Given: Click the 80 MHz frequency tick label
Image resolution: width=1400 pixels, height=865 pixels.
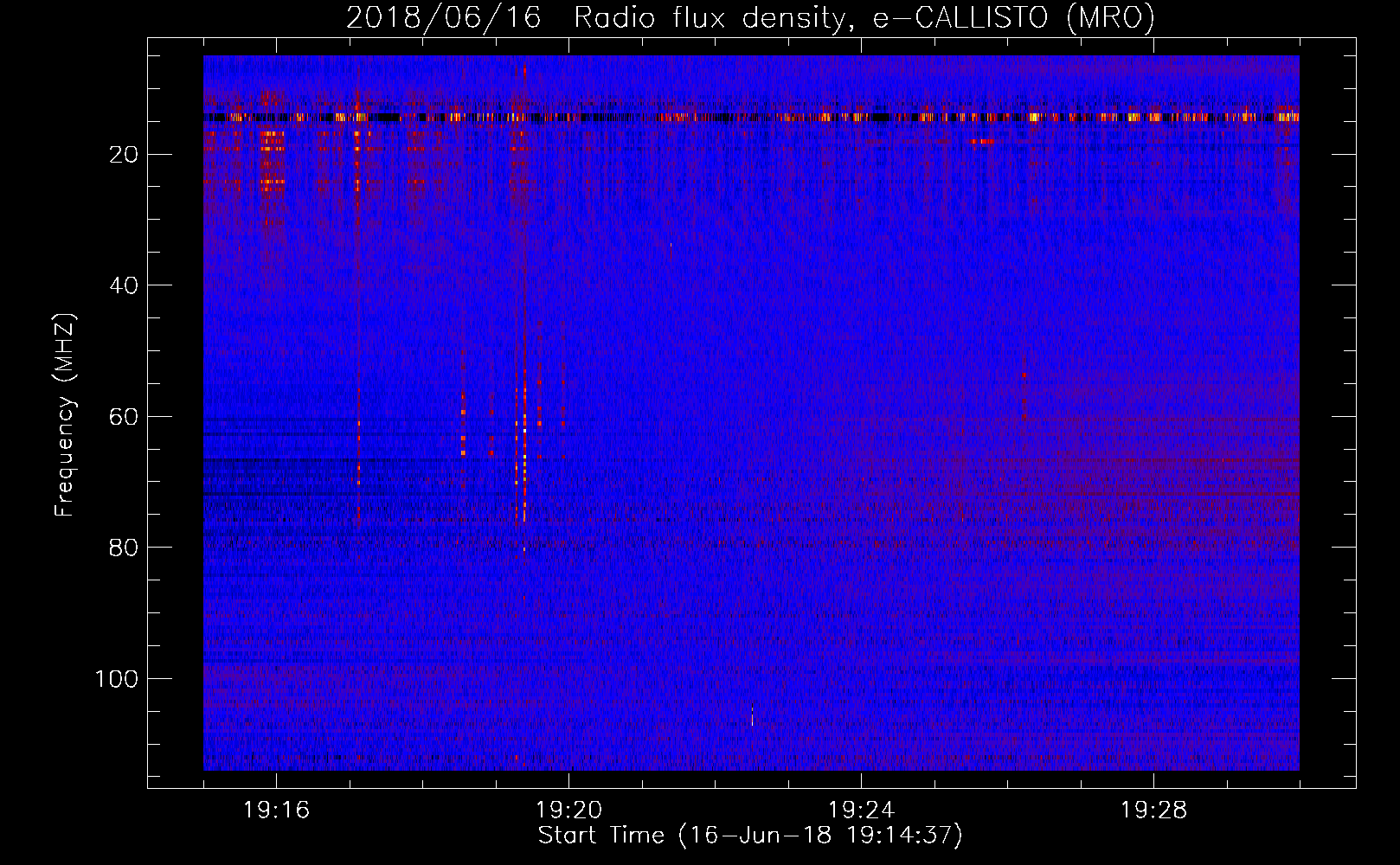Looking at the screenshot, I should pyautogui.click(x=125, y=548).
